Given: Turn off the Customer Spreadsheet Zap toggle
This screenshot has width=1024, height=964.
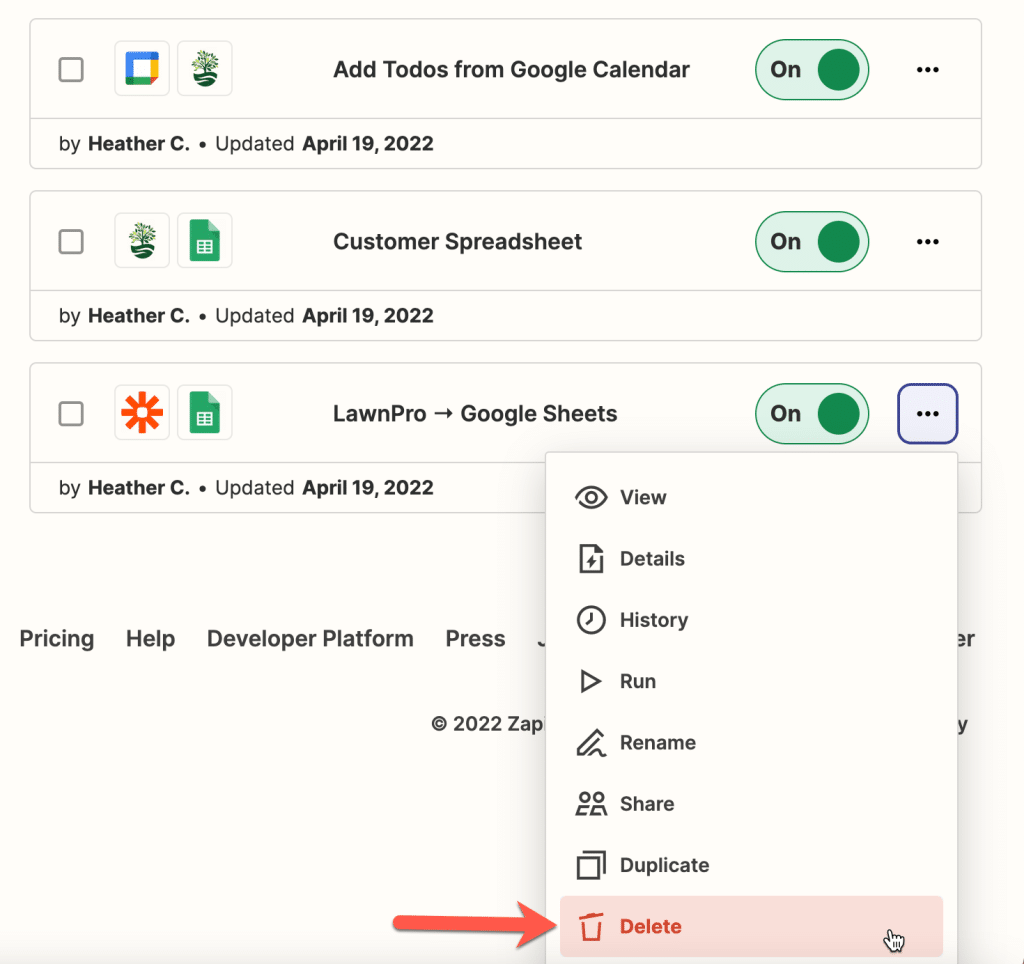Looking at the screenshot, I should tap(812, 242).
